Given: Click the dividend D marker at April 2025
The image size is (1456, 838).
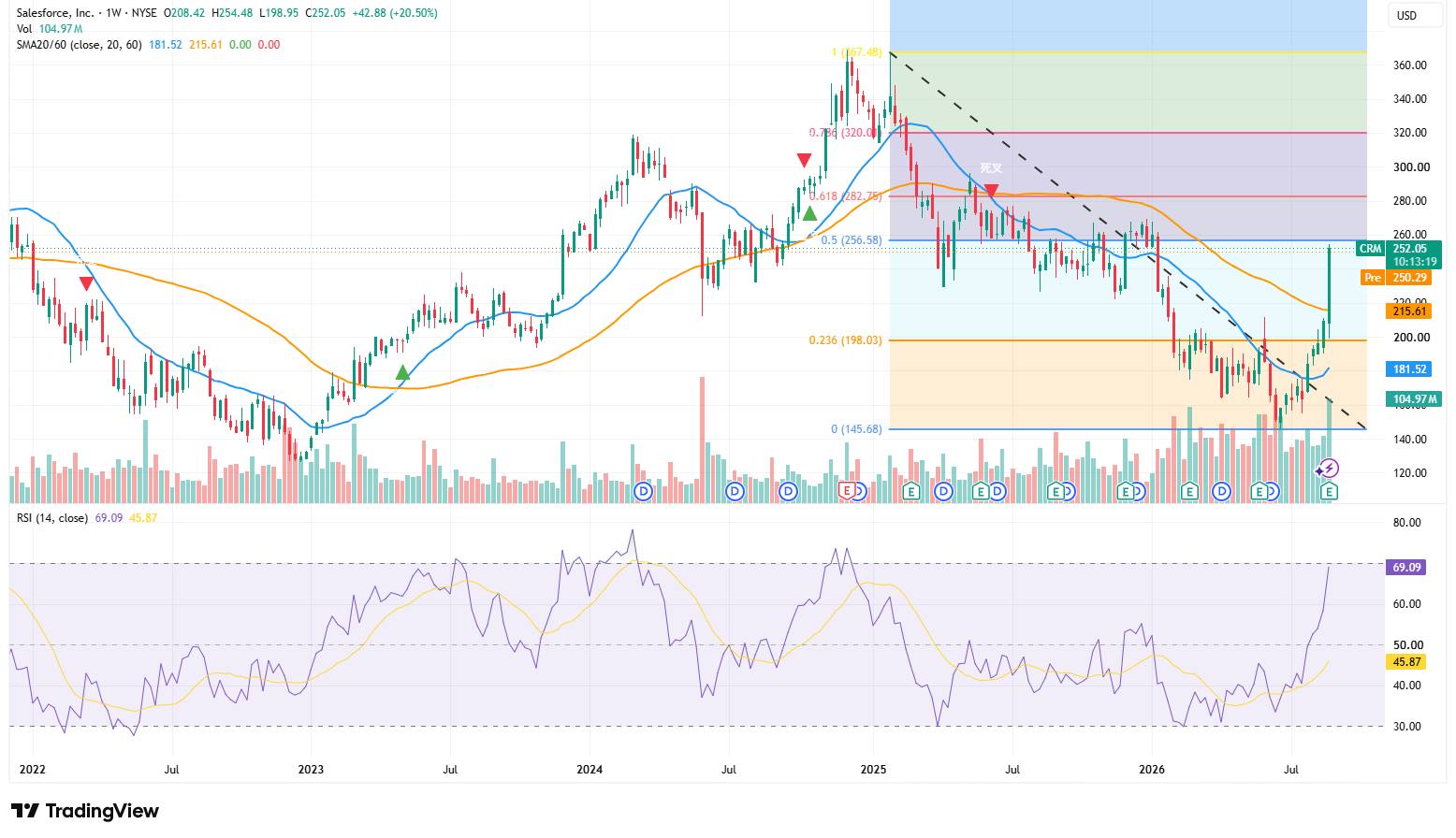Looking at the screenshot, I should click(x=942, y=491).
